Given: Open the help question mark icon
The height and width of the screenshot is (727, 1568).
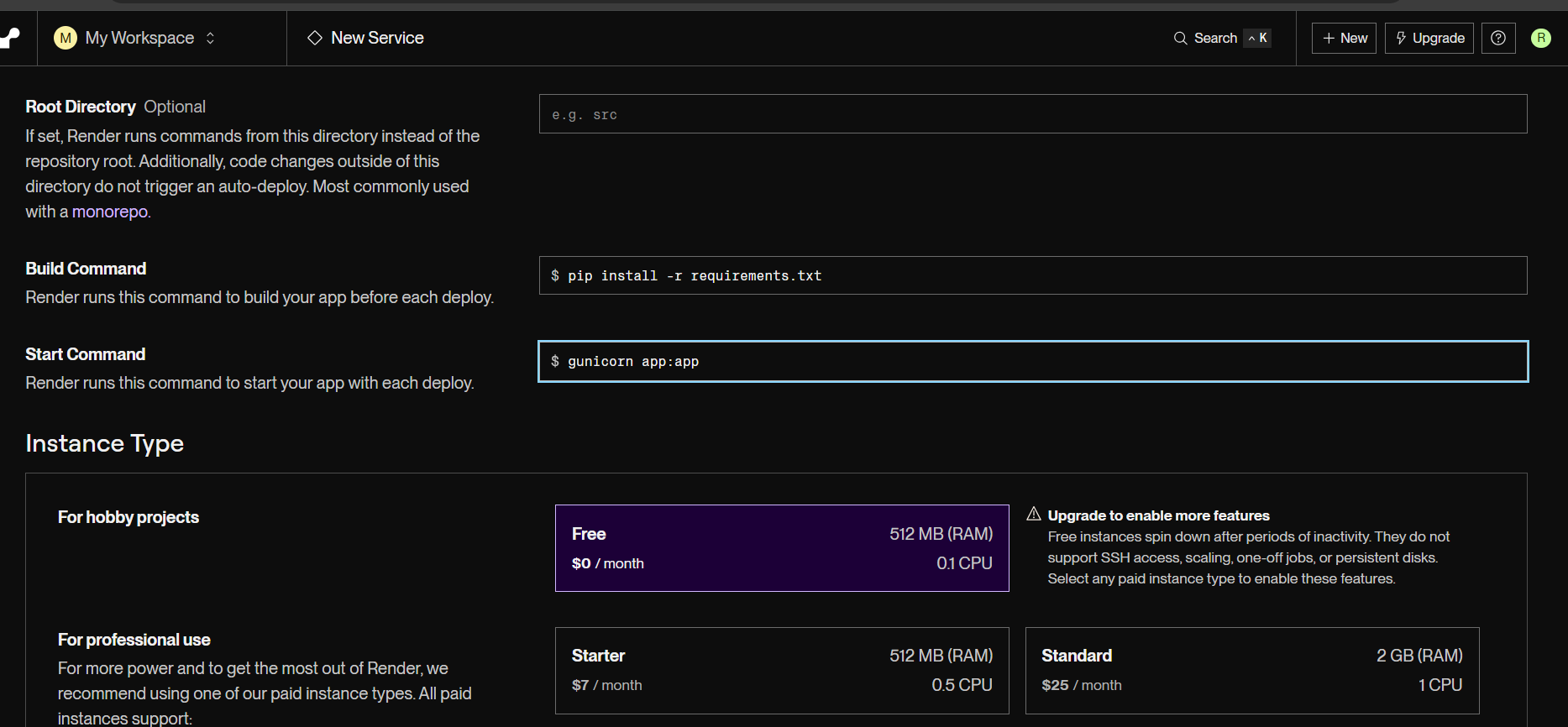Looking at the screenshot, I should click(x=1498, y=38).
